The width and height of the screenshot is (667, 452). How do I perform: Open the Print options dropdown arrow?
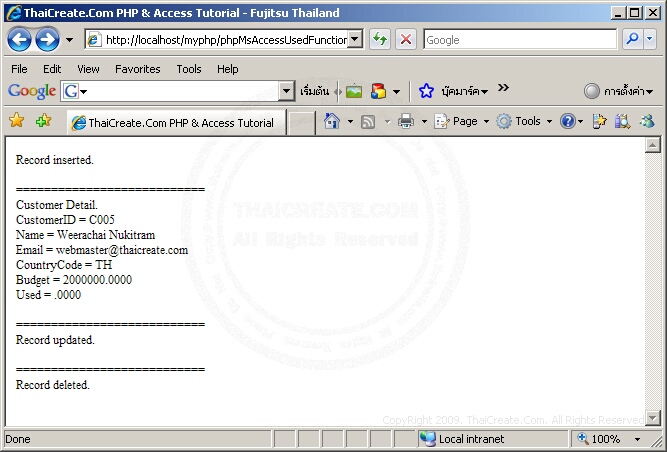click(424, 122)
